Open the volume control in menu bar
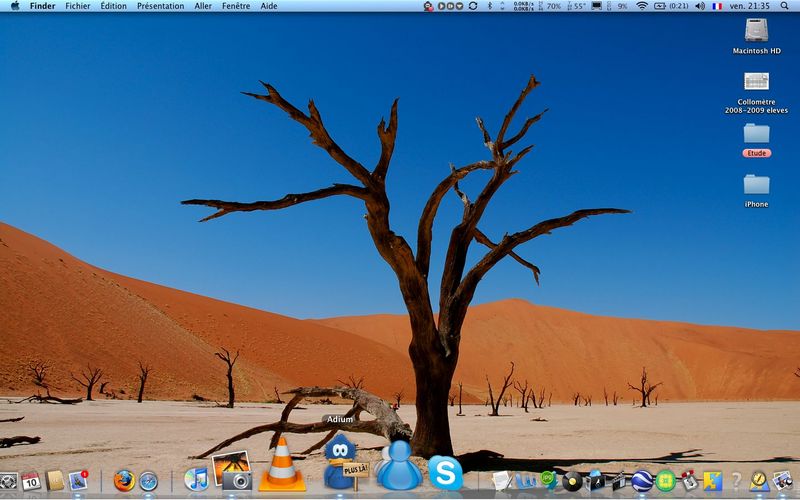This screenshot has width=800, height=500. 700,6
